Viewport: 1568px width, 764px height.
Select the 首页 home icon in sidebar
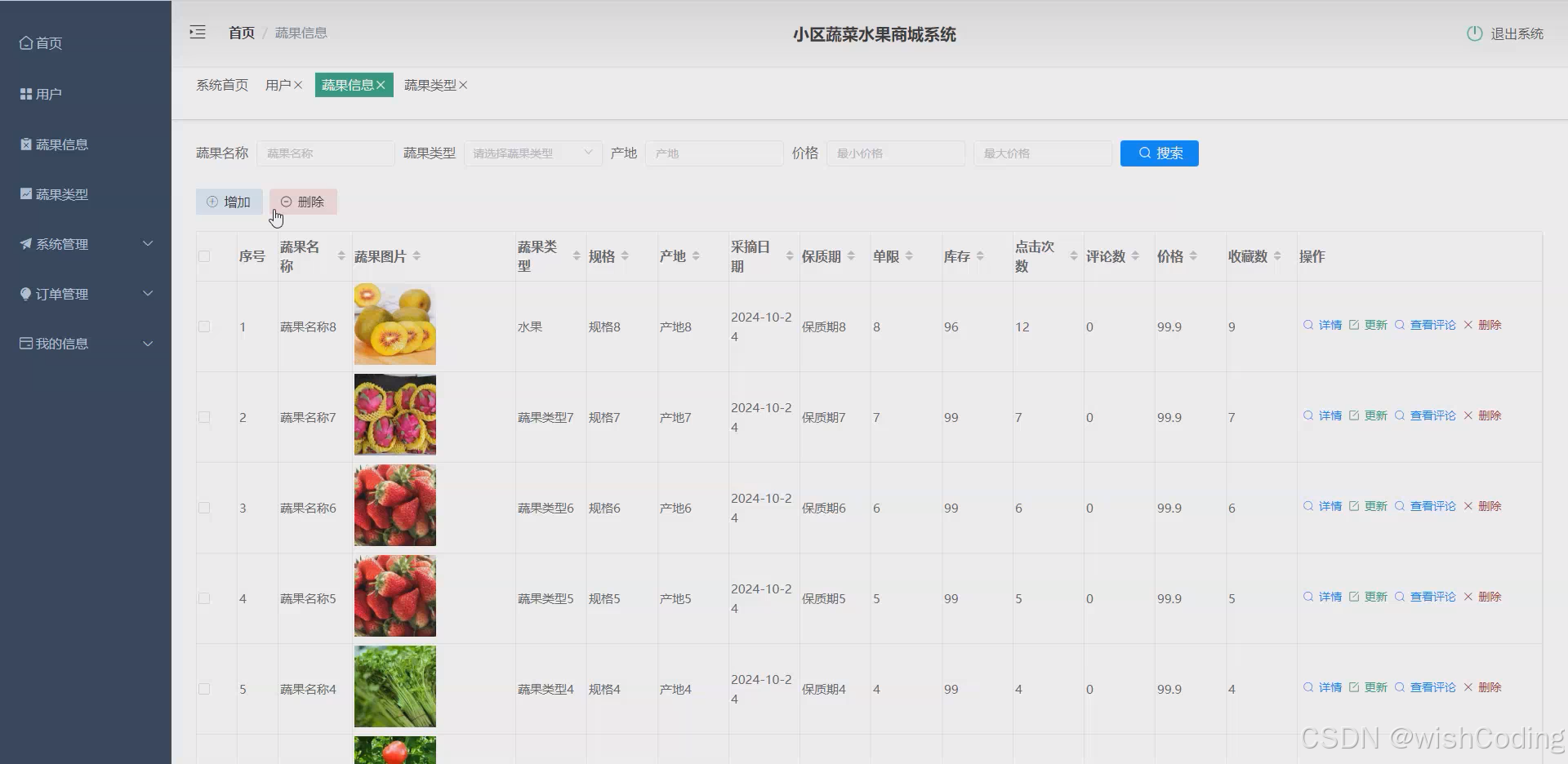(24, 42)
